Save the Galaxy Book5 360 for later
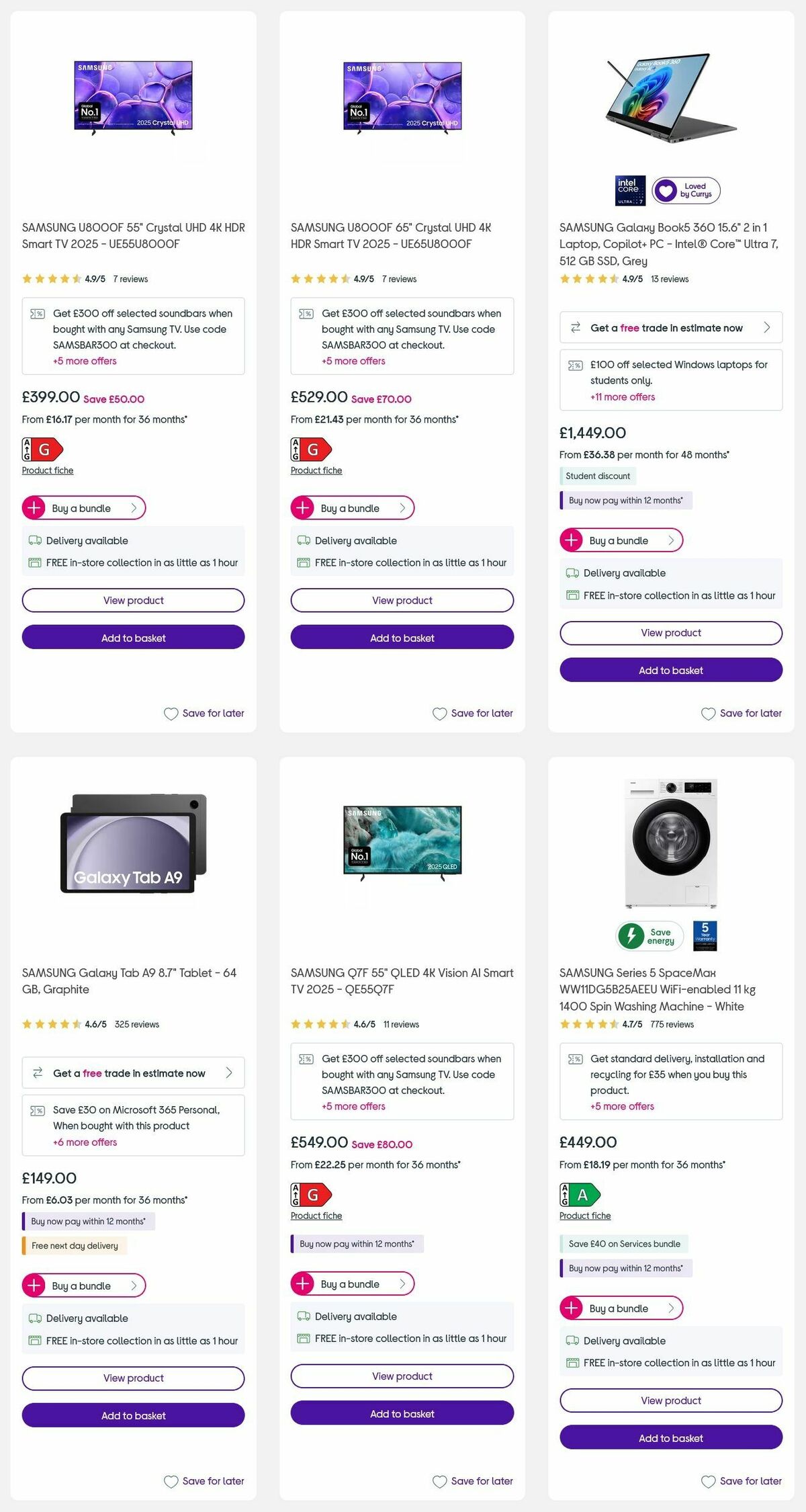The width and height of the screenshot is (806, 1512). coord(740,713)
